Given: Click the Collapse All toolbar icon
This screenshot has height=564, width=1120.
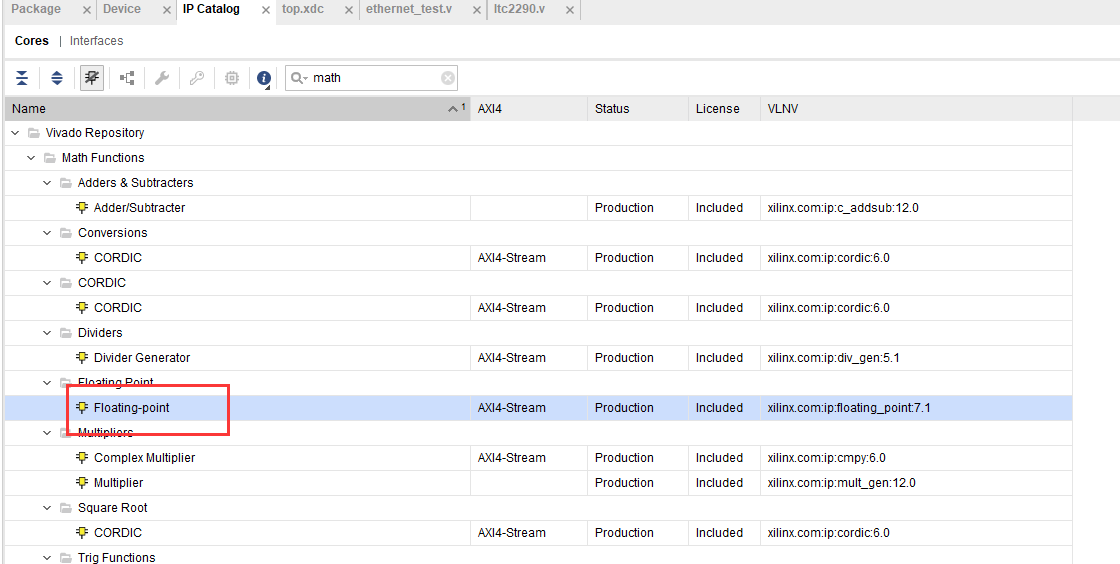Looking at the screenshot, I should pyautogui.click(x=22, y=78).
